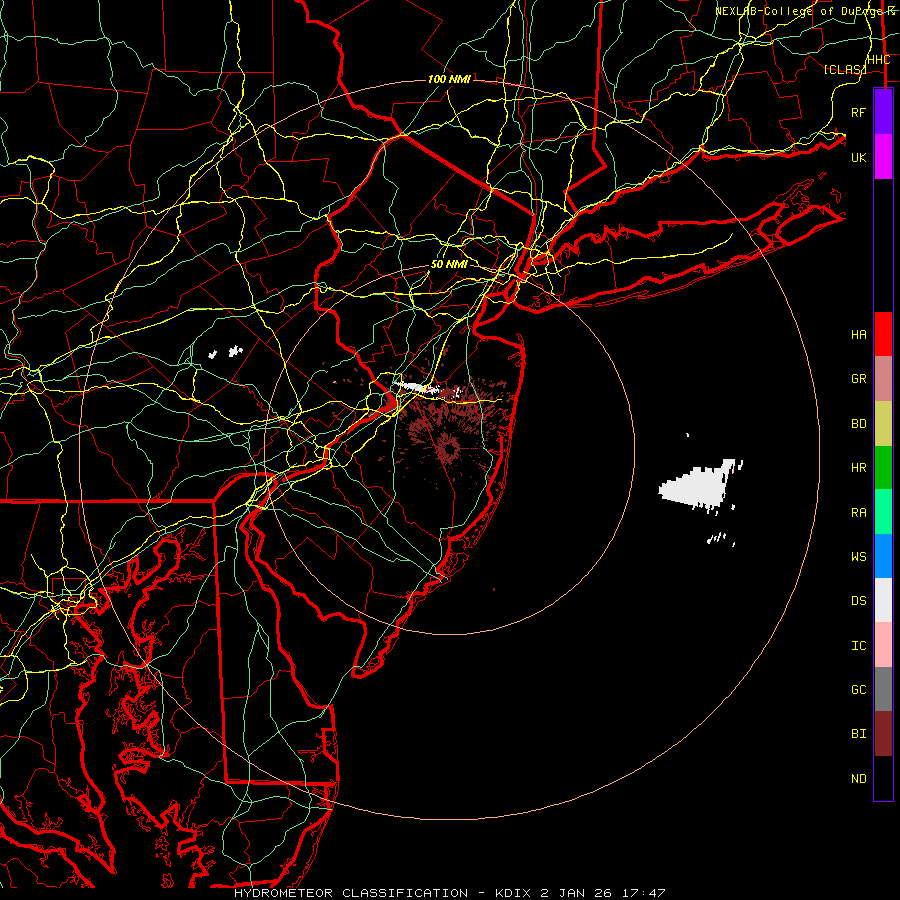Click the blue WS legend swatch
The height and width of the screenshot is (900, 900).
pos(883,556)
